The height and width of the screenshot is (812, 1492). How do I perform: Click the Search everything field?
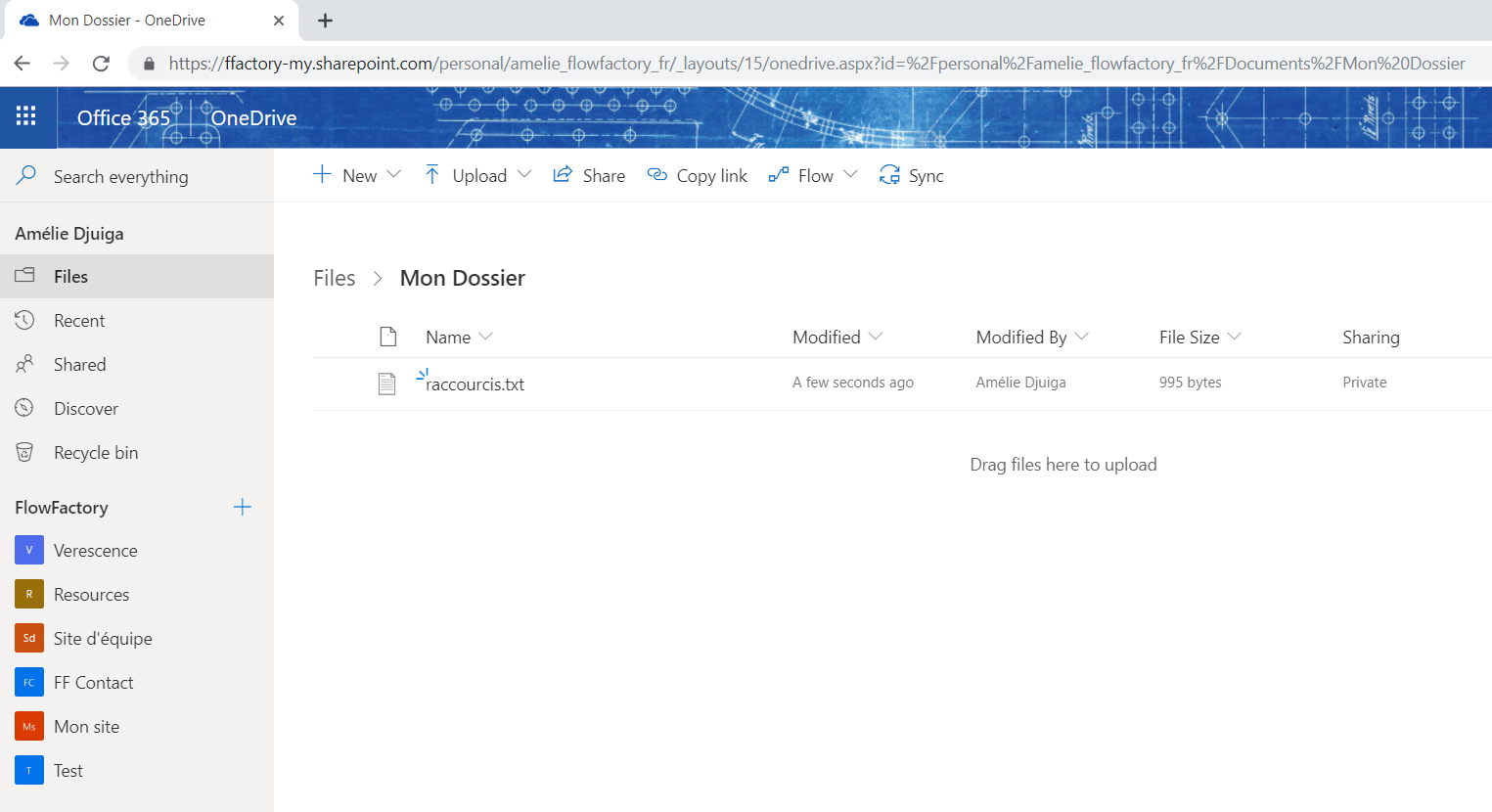[120, 177]
